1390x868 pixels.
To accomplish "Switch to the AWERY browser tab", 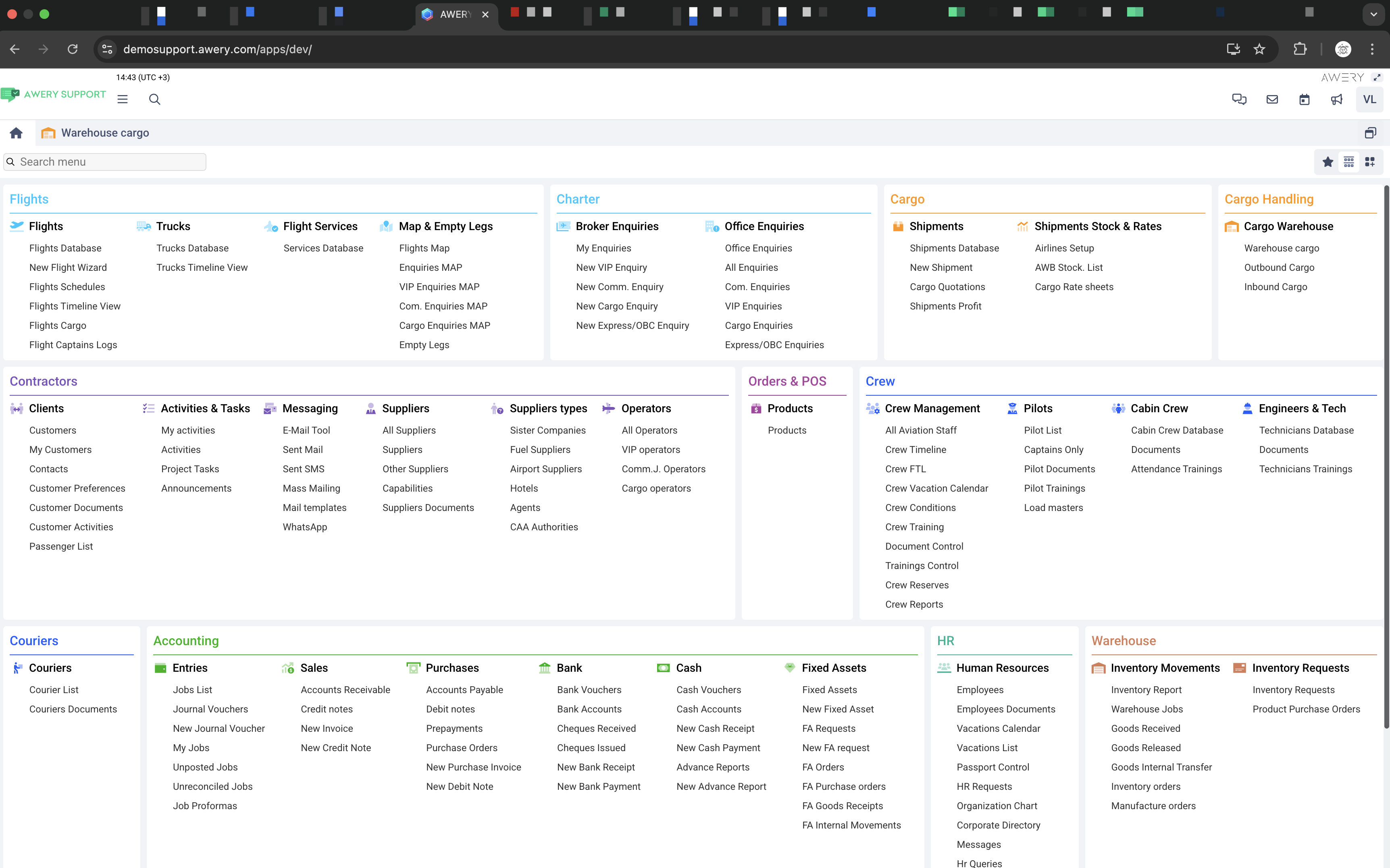I will coord(455,15).
